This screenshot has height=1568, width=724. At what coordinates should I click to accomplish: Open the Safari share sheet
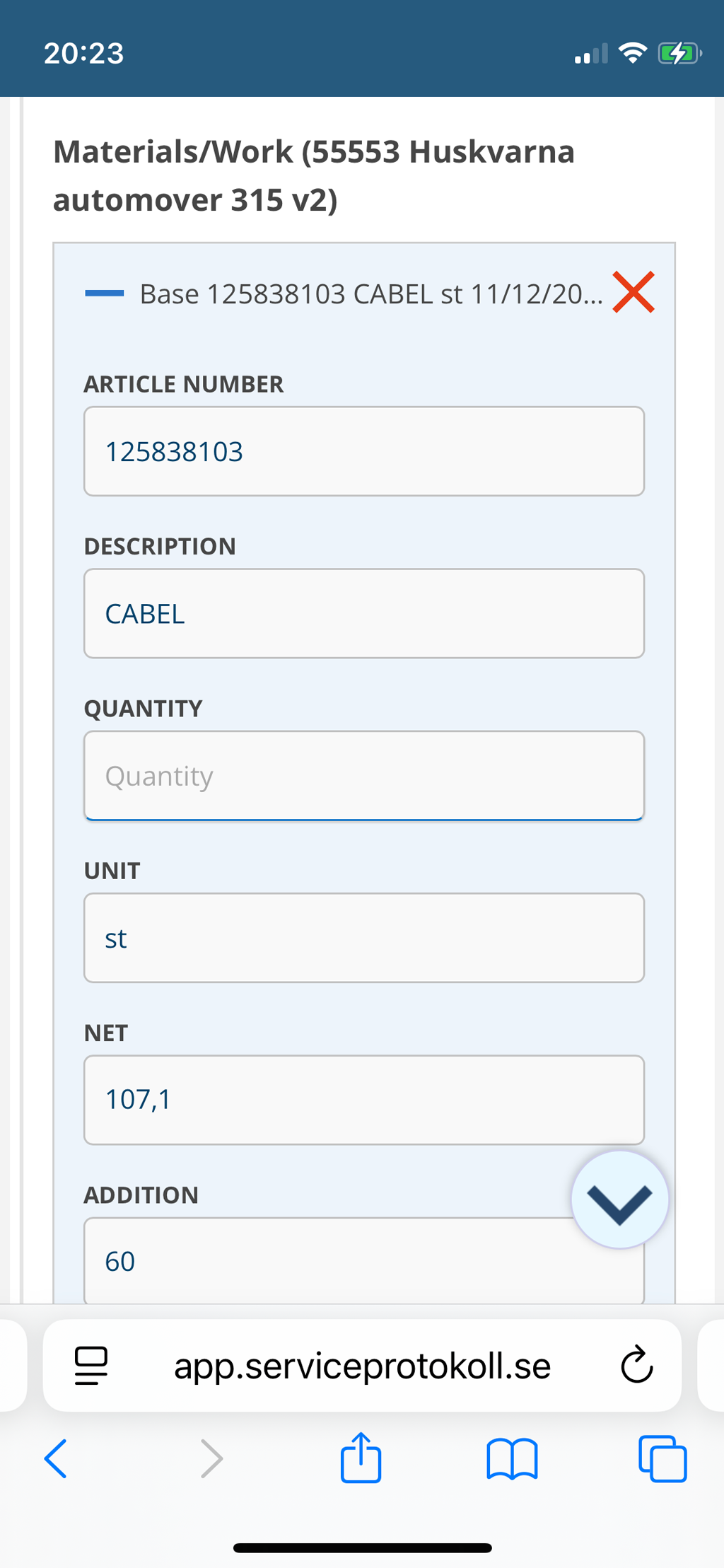click(361, 1457)
